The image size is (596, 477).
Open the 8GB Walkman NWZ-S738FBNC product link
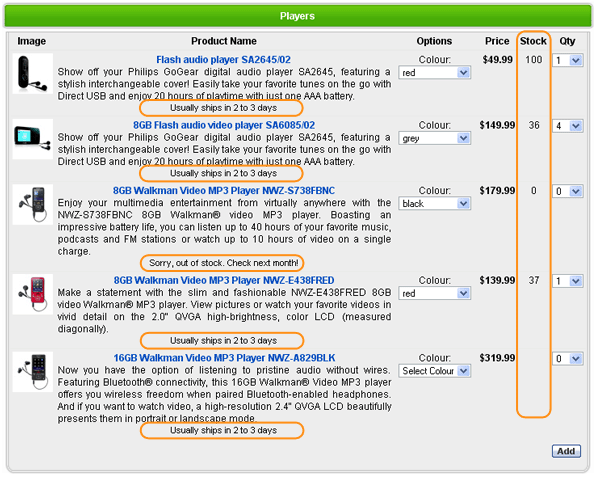click(x=224, y=190)
